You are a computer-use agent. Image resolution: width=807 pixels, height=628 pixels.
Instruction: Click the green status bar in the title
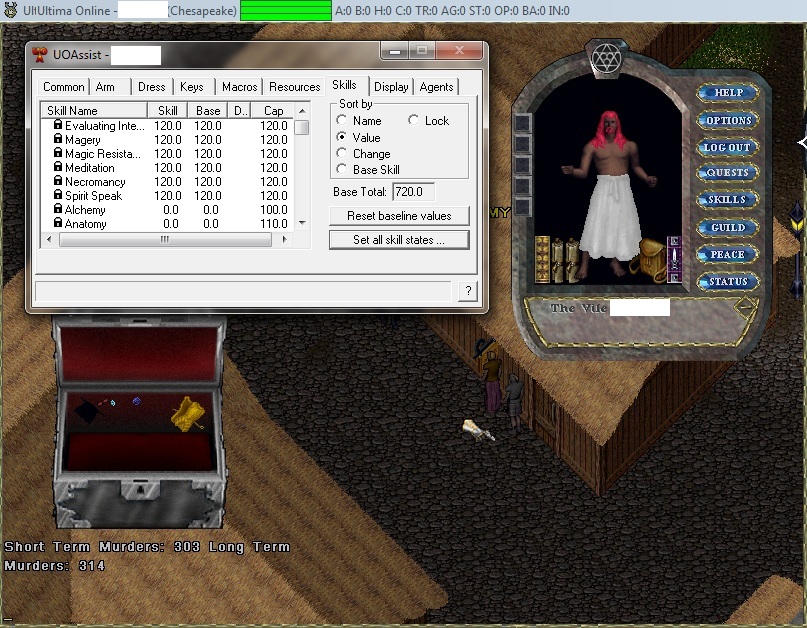[286, 10]
